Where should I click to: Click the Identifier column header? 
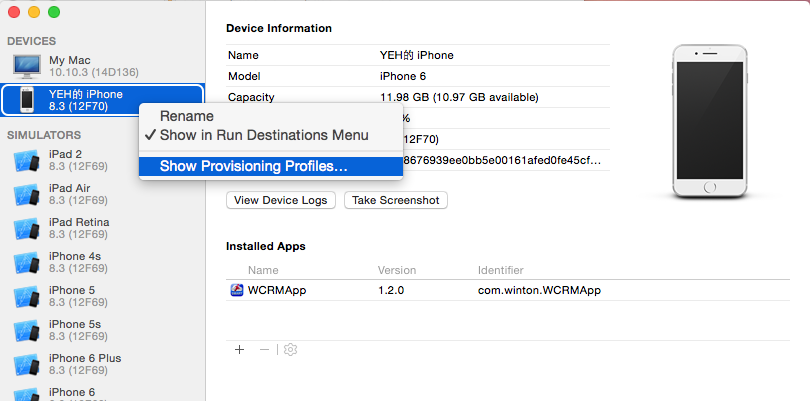[501, 270]
